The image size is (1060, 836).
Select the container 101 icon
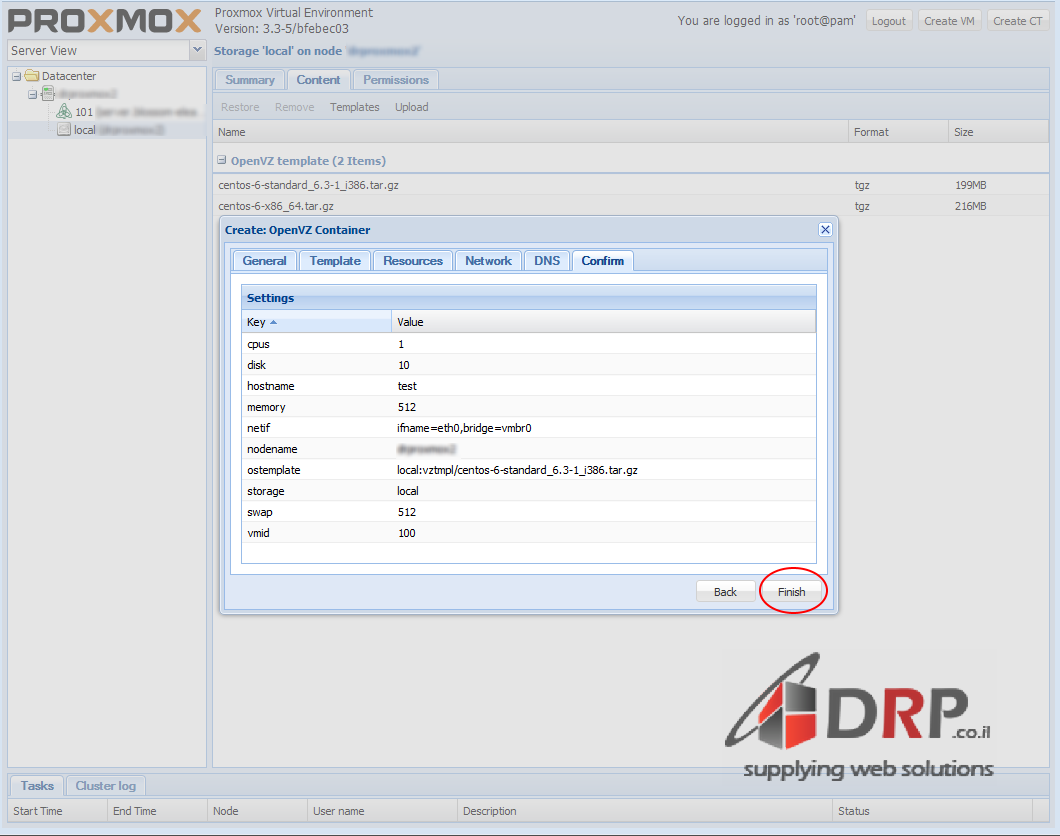point(64,112)
